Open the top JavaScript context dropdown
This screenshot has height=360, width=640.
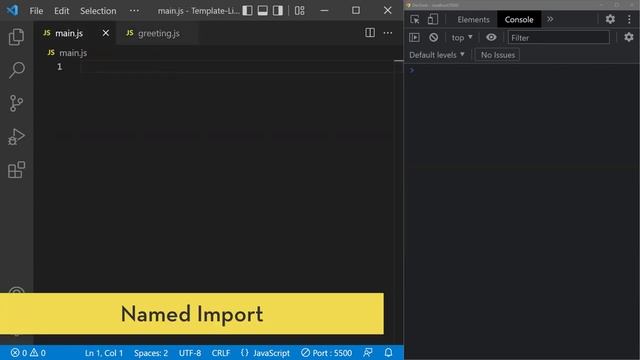tap(462, 38)
